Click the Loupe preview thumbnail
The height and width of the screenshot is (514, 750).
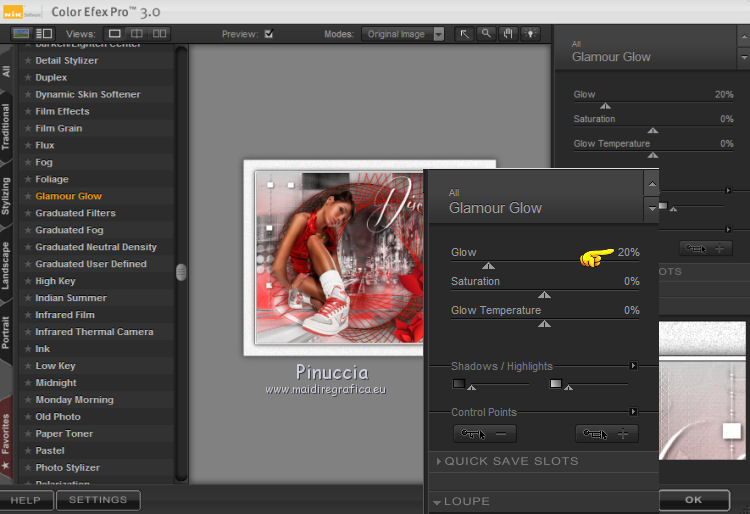[x=702, y=391]
